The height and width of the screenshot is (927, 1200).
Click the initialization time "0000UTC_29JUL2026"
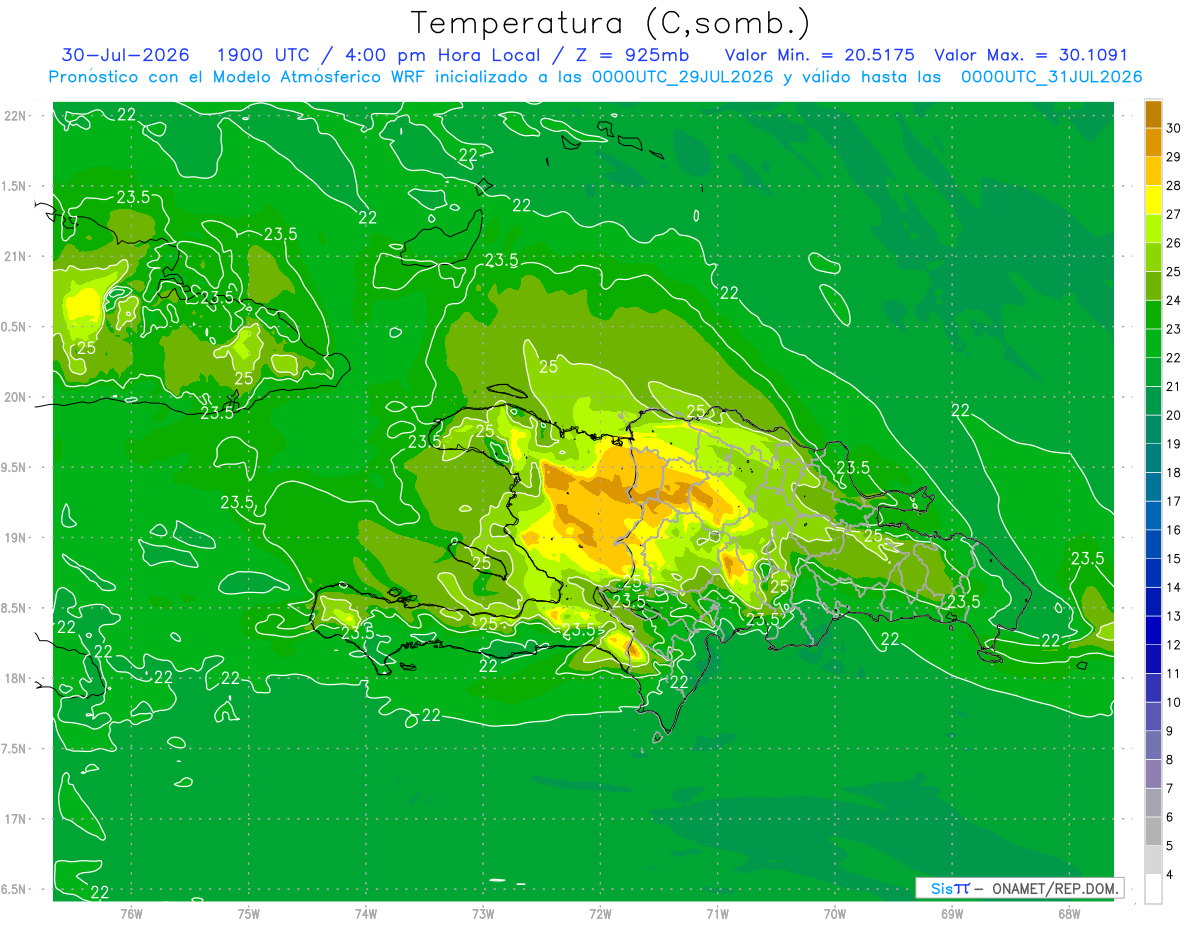click(683, 77)
